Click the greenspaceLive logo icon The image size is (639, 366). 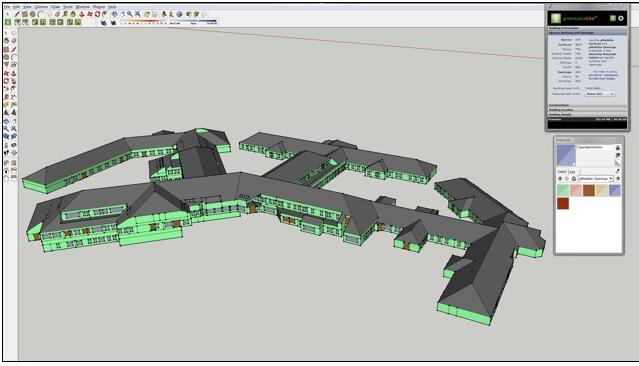(556, 18)
